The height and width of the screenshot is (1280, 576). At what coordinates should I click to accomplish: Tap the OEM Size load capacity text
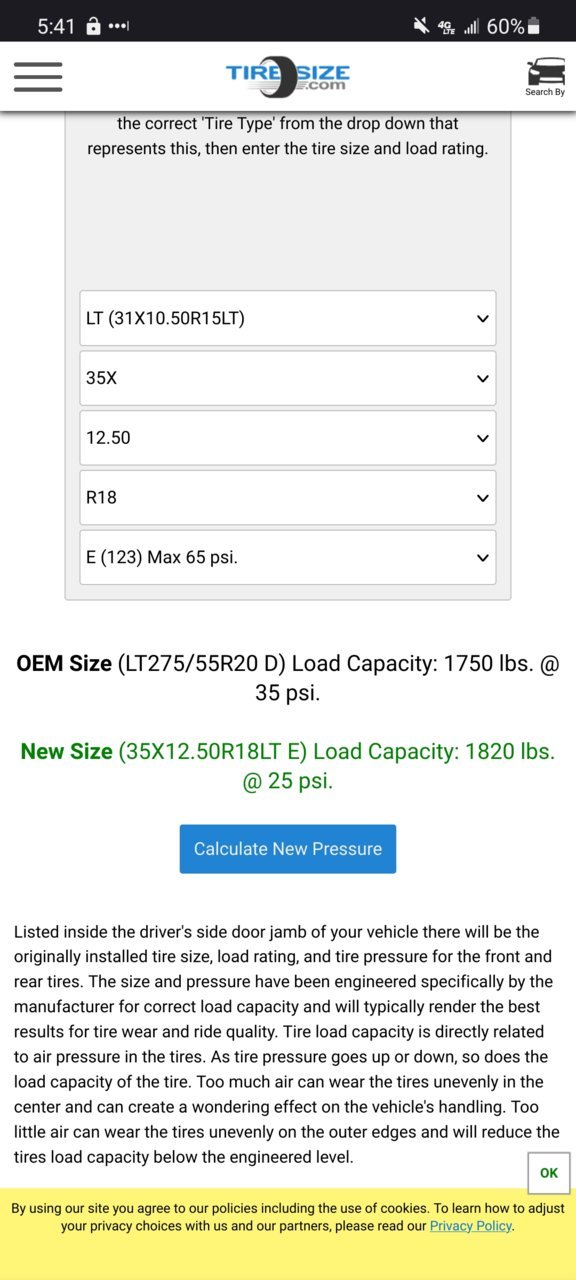pyautogui.click(x=288, y=677)
